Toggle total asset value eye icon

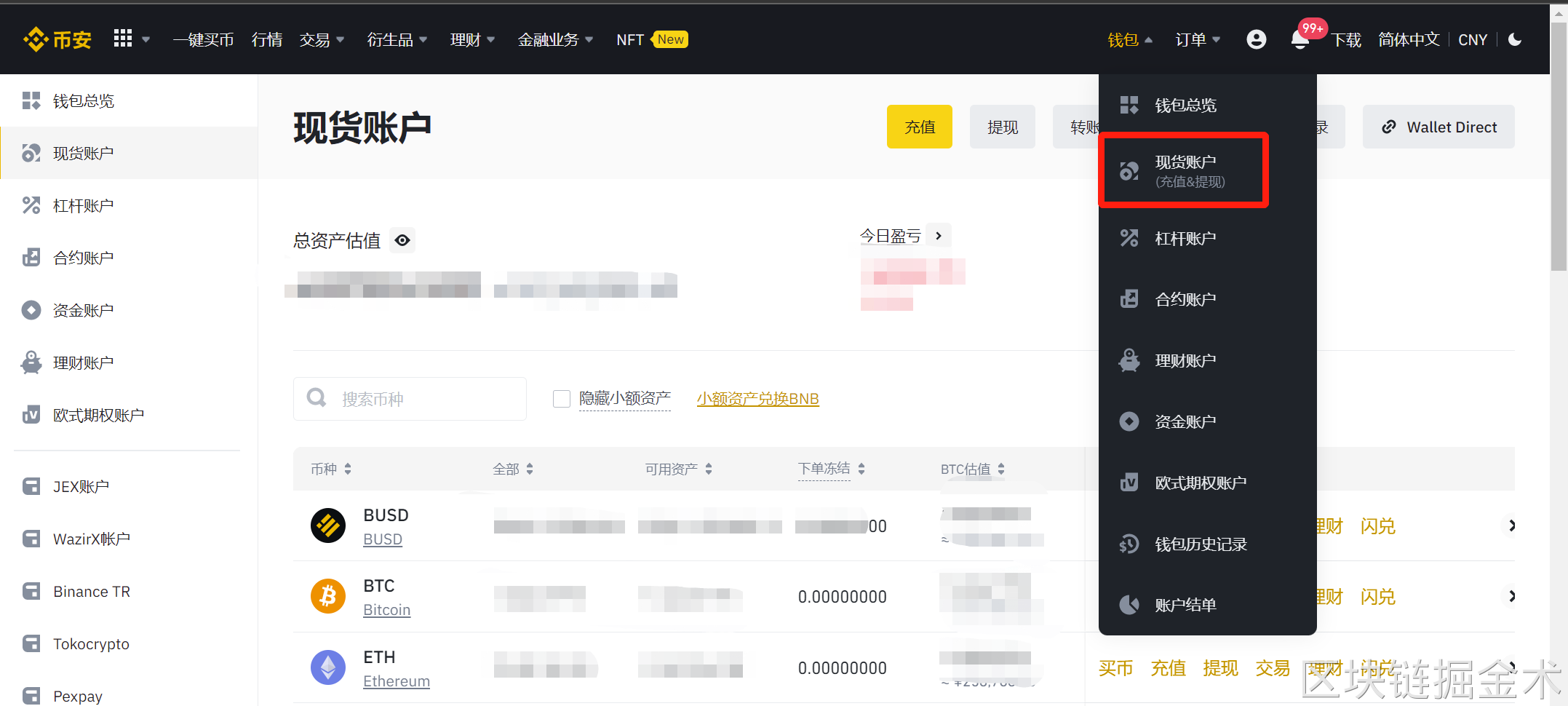(402, 240)
